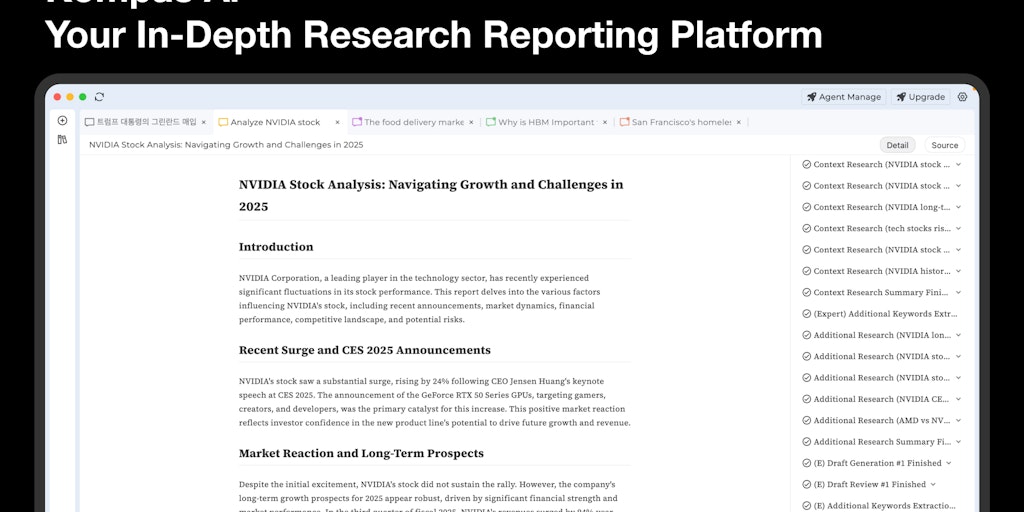
Task: Click check icon beside Additional Research (AMD vs NV...
Action: tap(807, 421)
